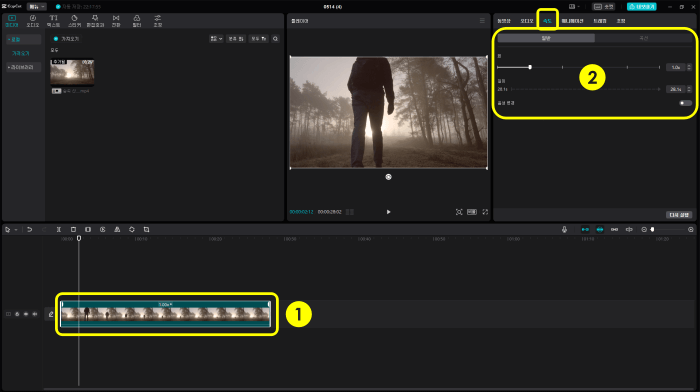The image size is (700, 392).
Task: Switch to the Adjustment tab in inspector
Action: coord(621,21)
